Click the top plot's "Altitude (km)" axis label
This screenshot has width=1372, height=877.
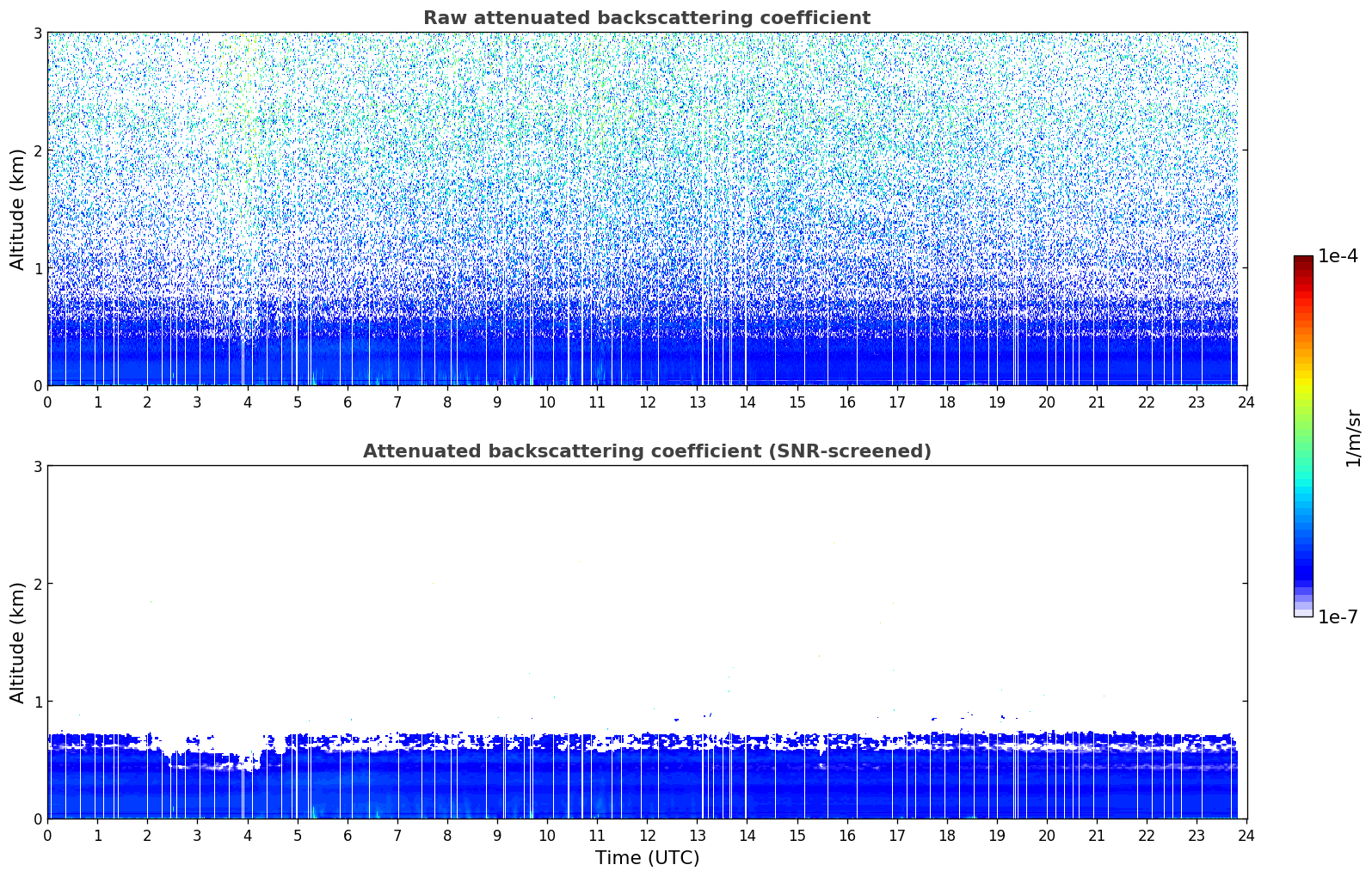click(18, 209)
